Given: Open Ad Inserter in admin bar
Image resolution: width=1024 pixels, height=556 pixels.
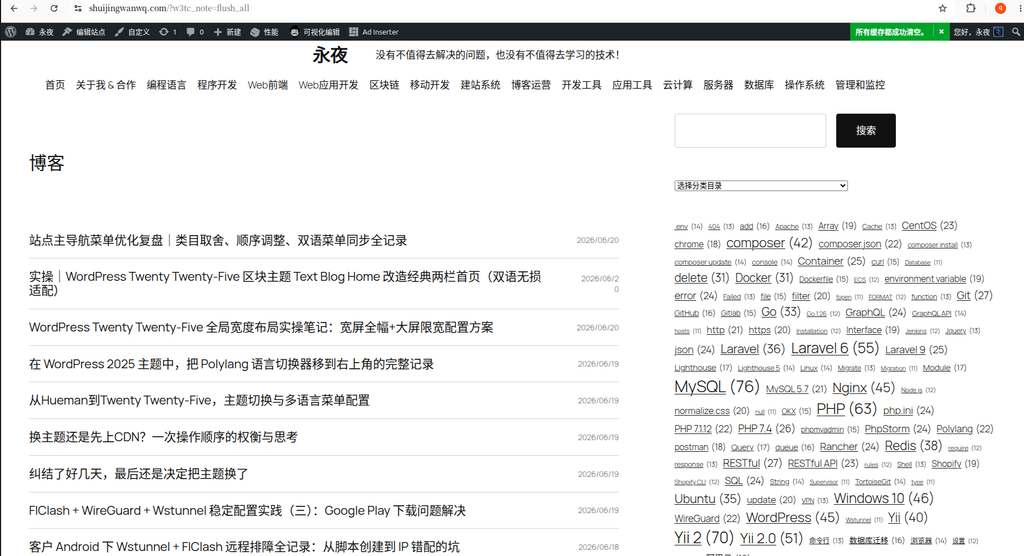Looking at the screenshot, I should (x=374, y=31).
